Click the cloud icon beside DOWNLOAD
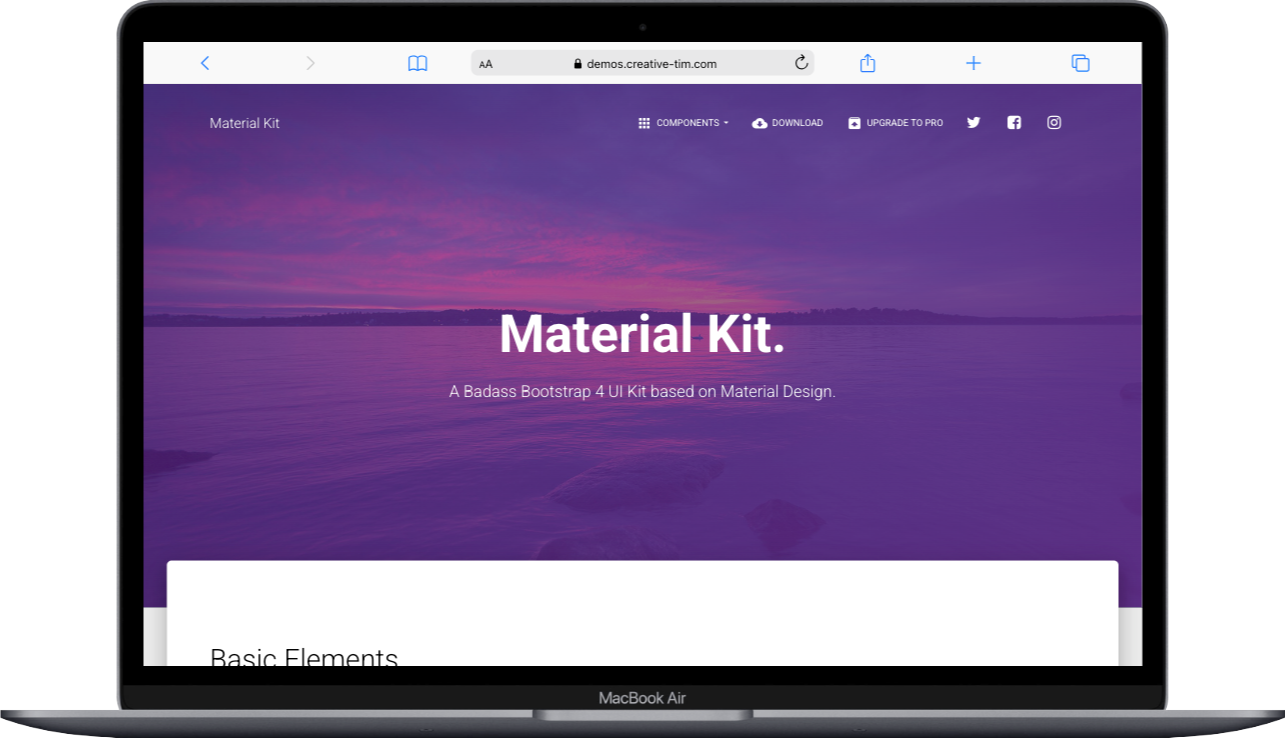The image size is (1285, 738). coord(761,122)
